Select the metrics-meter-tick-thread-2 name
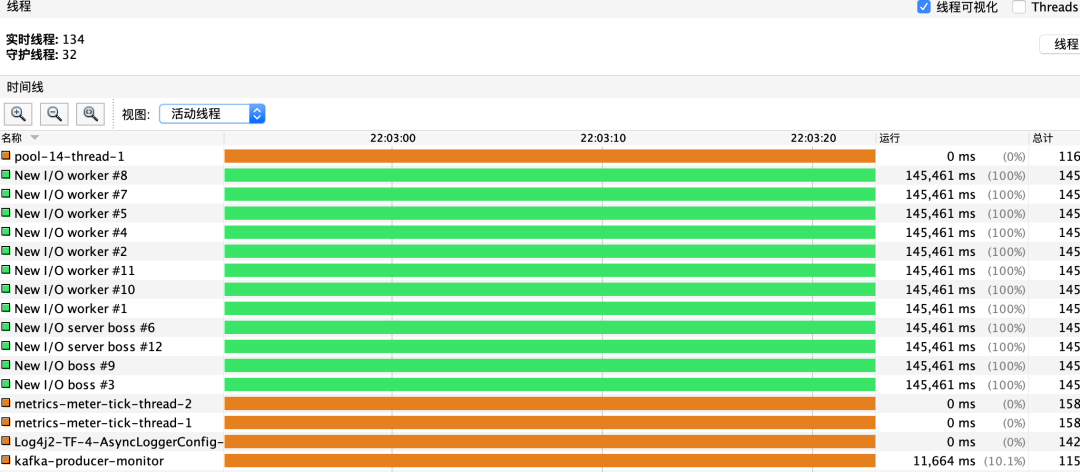This screenshot has height=472, width=1080. pos(103,403)
